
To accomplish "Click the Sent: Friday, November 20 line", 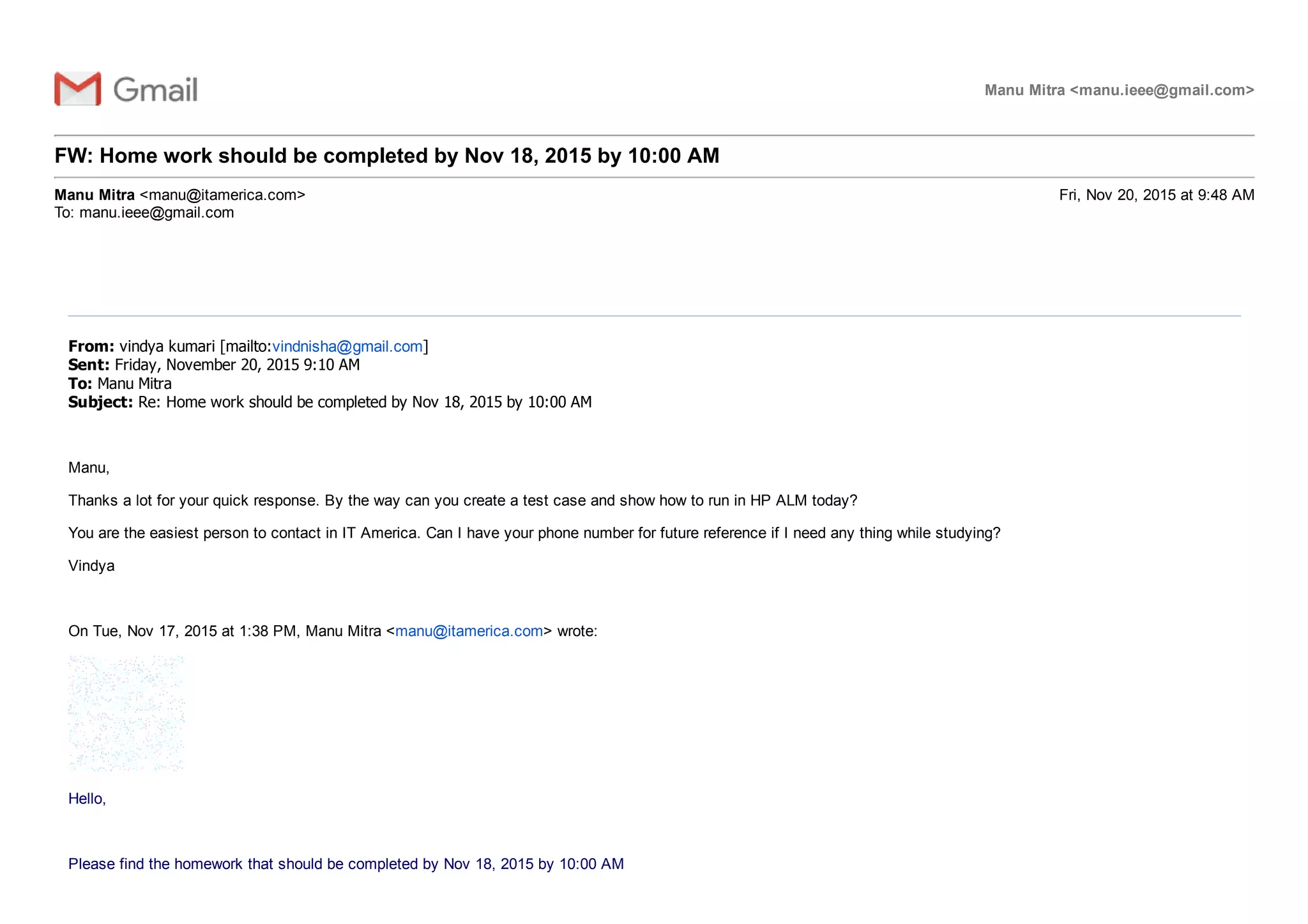I will (214, 365).
